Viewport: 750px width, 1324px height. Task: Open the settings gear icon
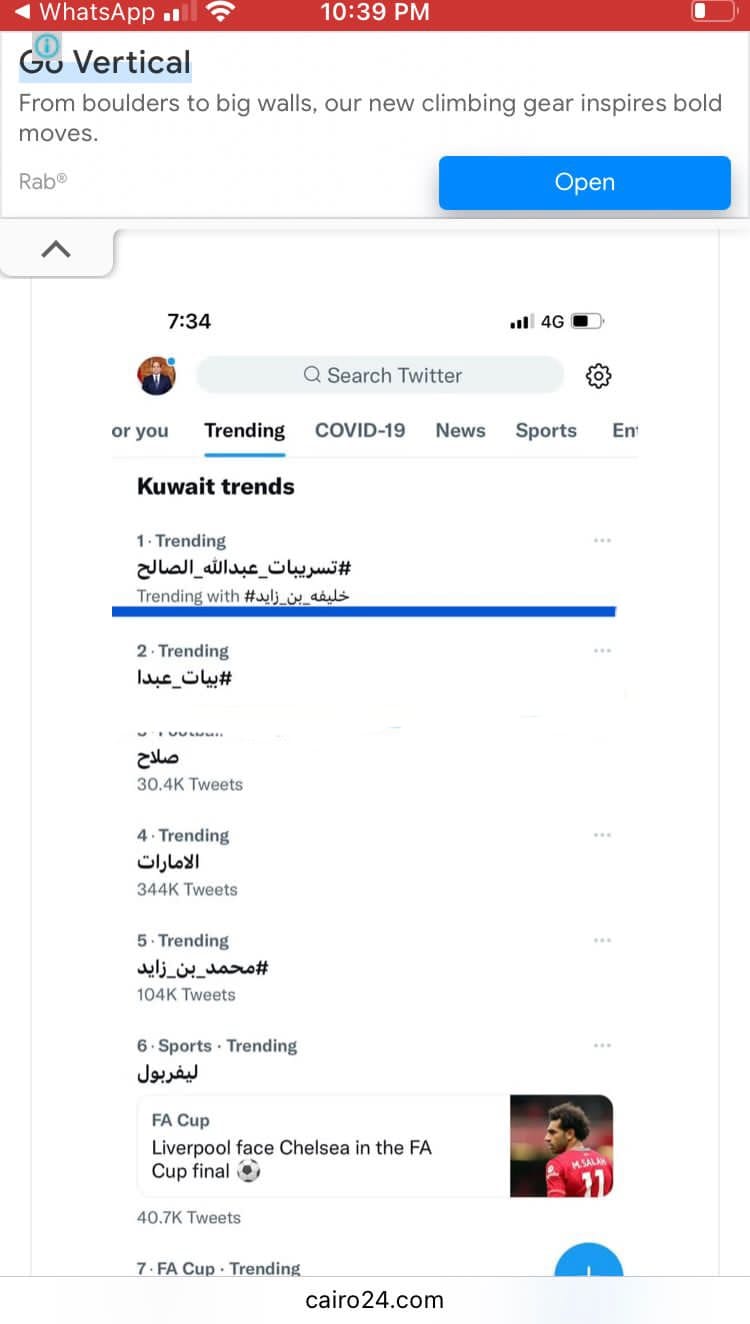point(598,376)
